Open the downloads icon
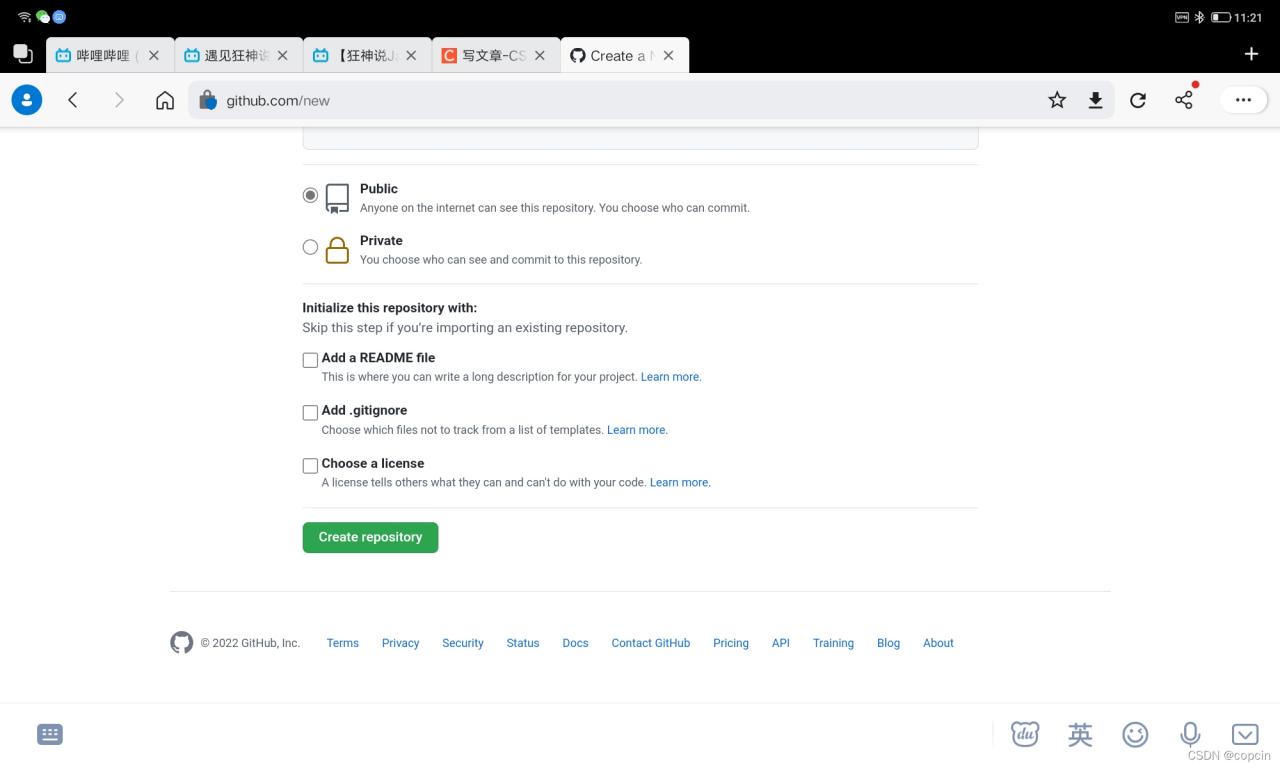The image size is (1280, 768). point(1096,100)
